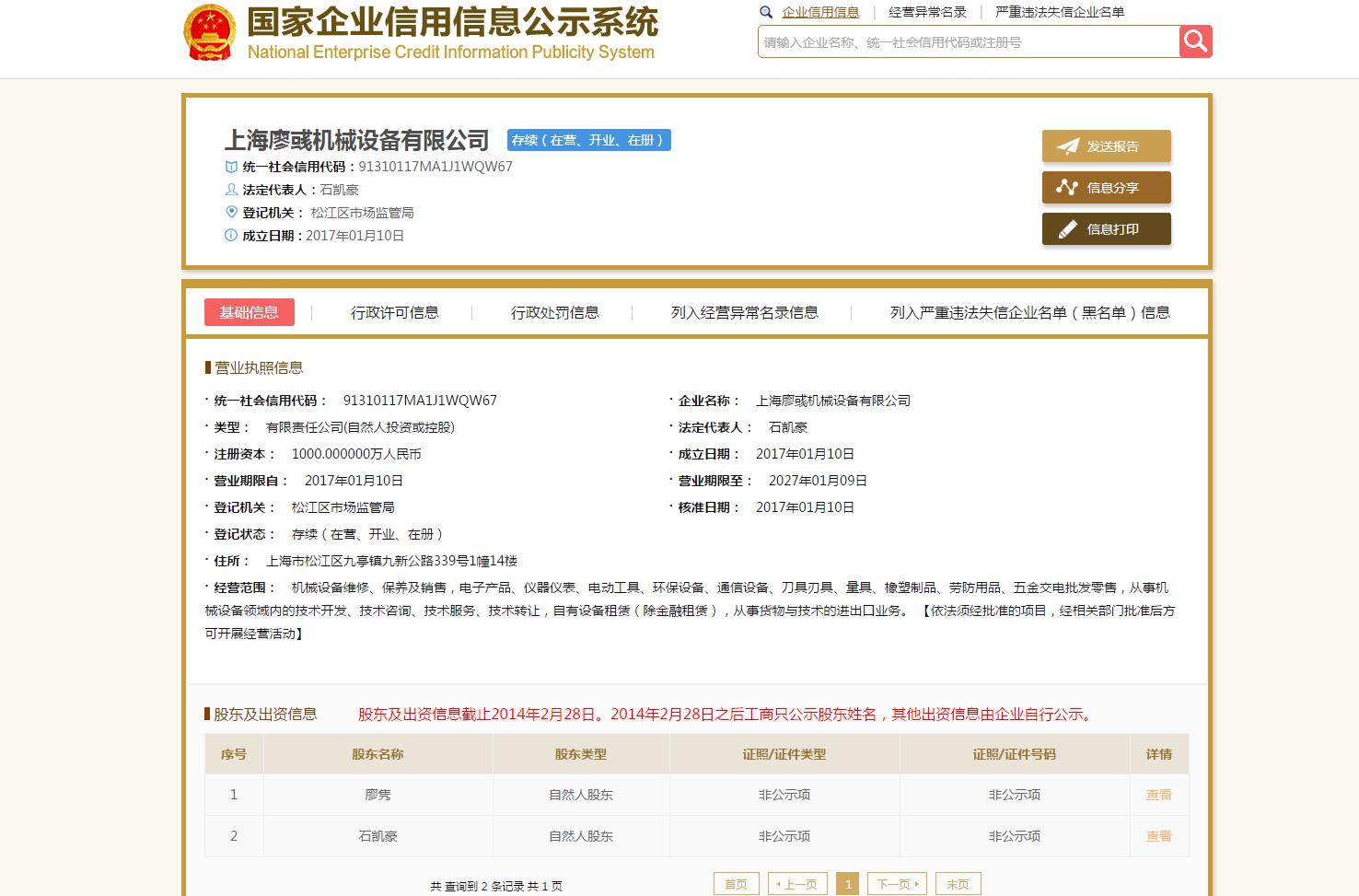Image resolution: width=1359 pixels, height=896 pixels.
Task: Select the 经营异常名录 search category
Action: 927,12
